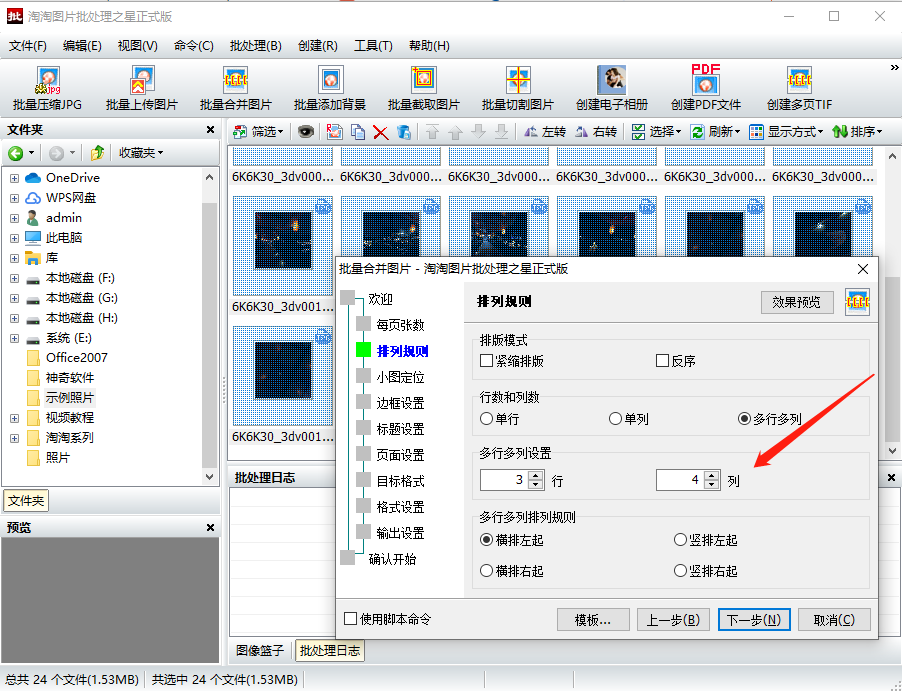Click the move down arrow icon

tap(478, 132)
